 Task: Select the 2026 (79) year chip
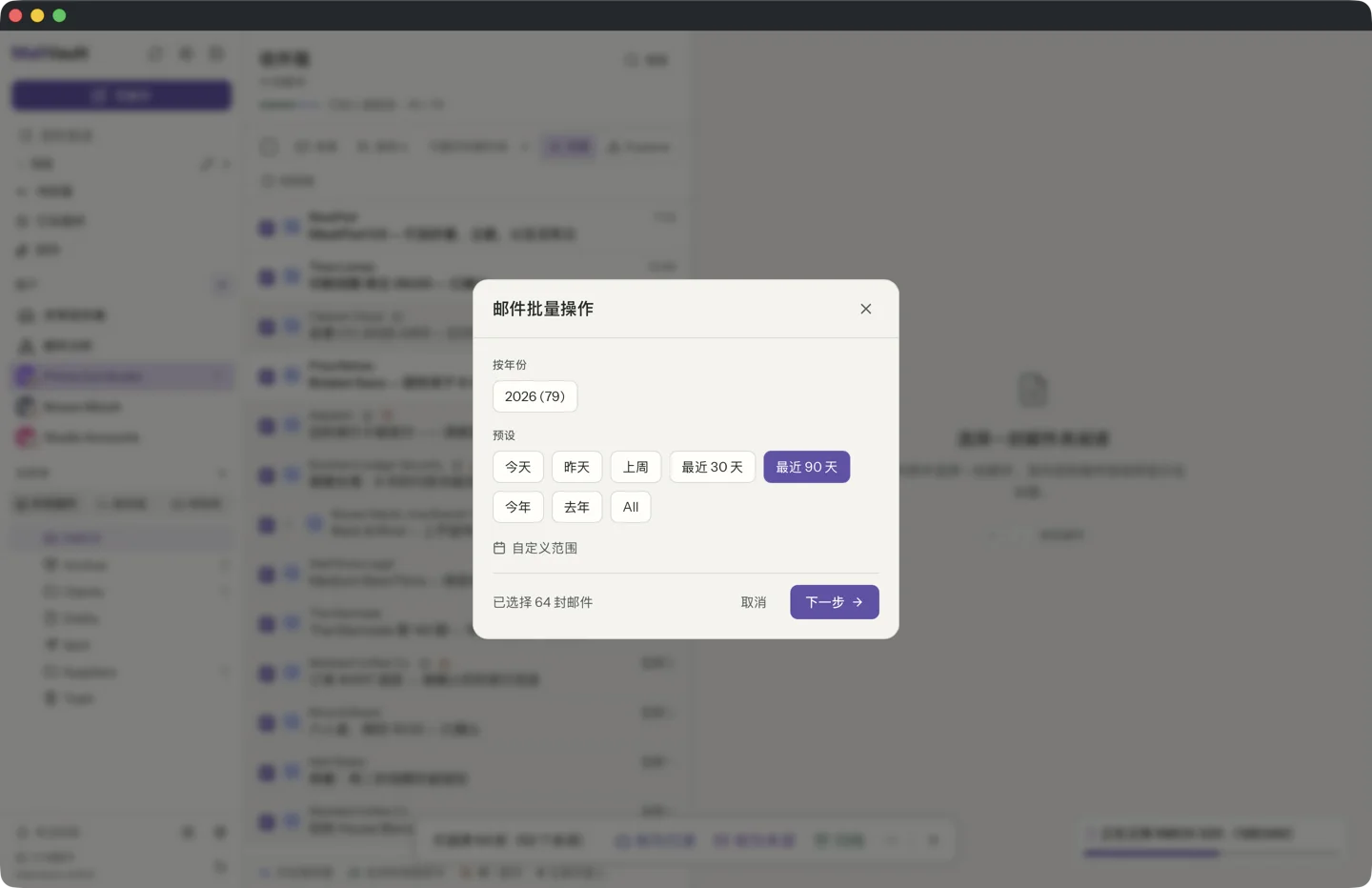click(x=535, y=396)
